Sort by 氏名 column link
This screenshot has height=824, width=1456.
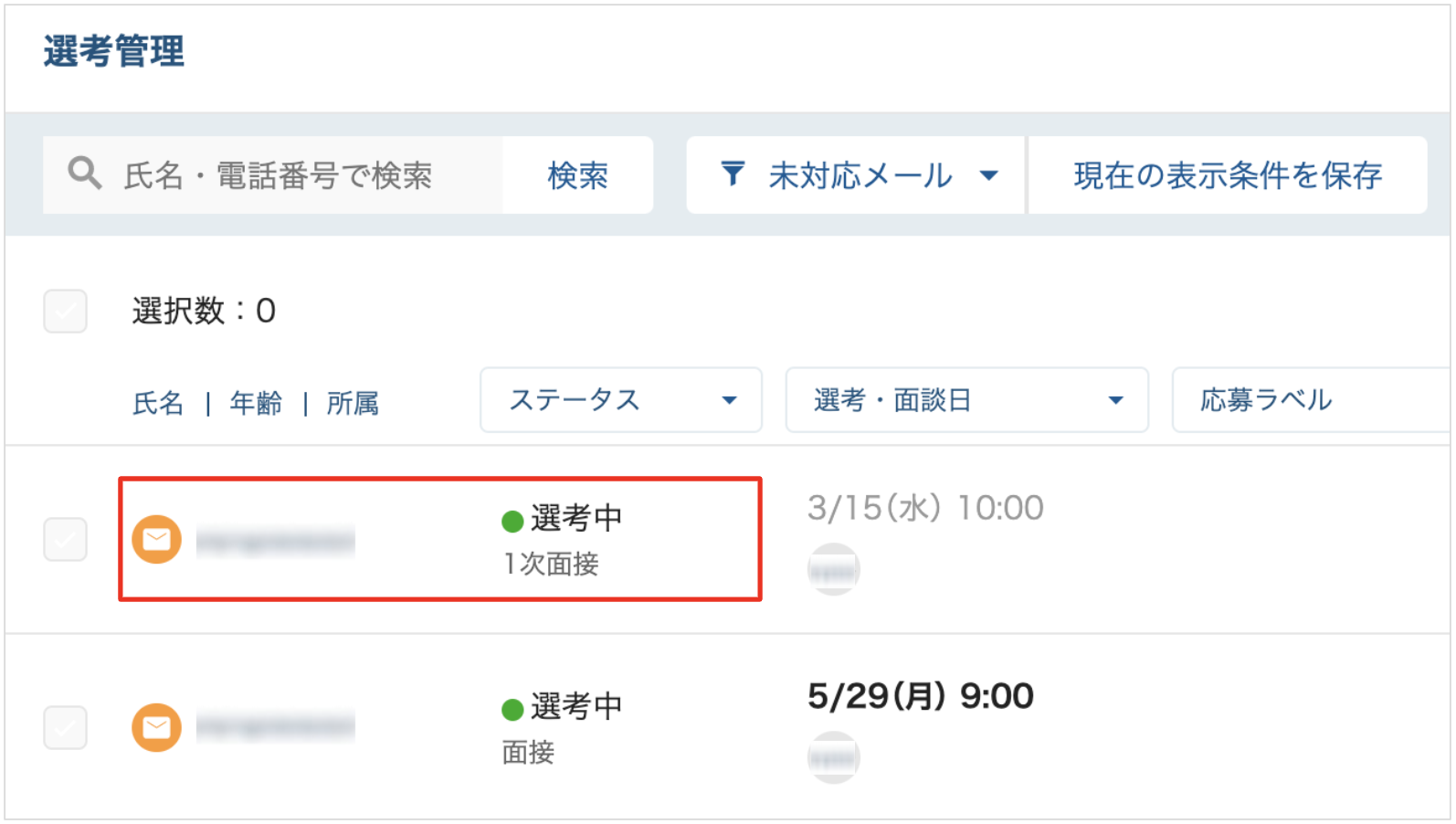158,403
